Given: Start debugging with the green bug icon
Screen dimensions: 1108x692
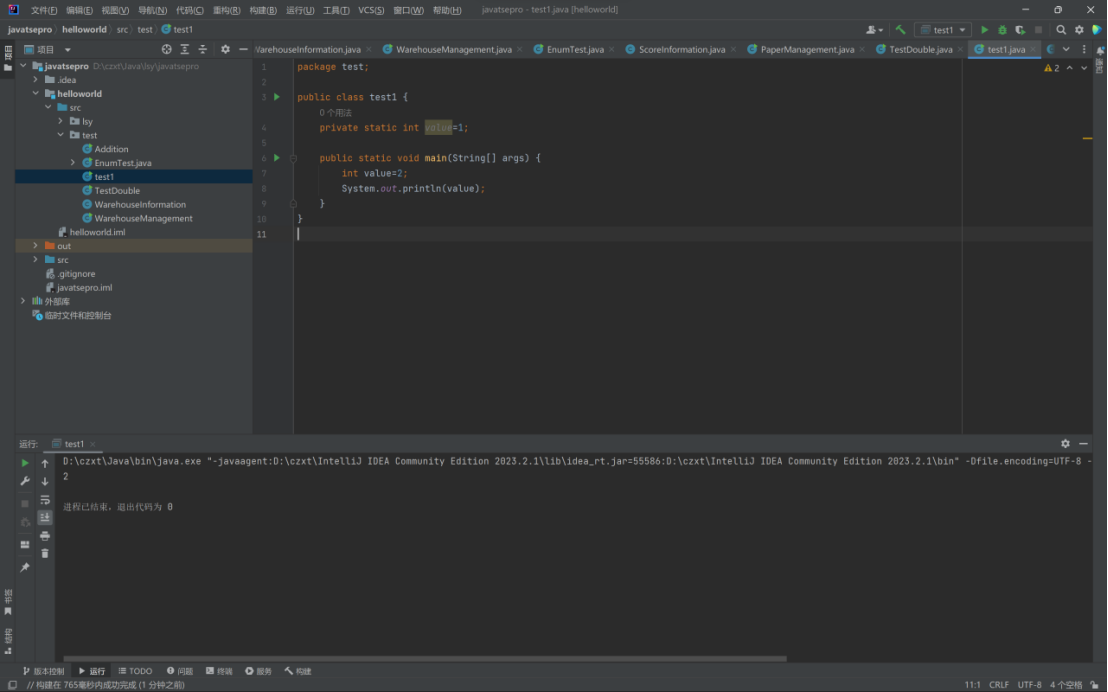Looking at the screenshot, I should (1002, 30).
